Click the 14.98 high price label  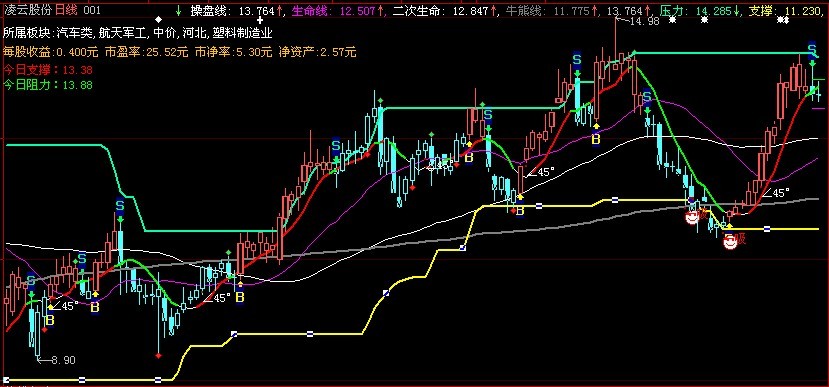pos(644,22)
